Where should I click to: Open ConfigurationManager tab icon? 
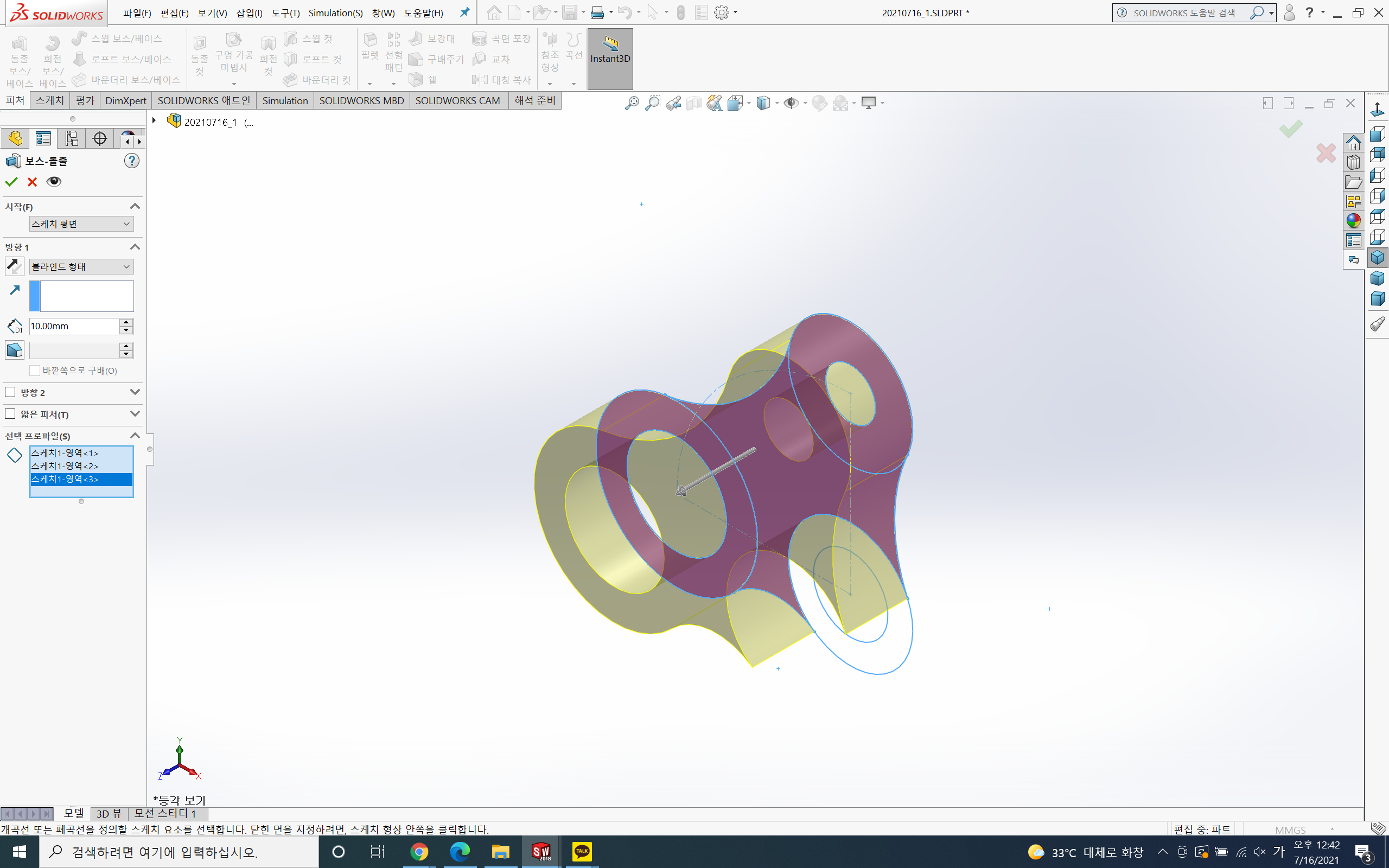point(71,138)
